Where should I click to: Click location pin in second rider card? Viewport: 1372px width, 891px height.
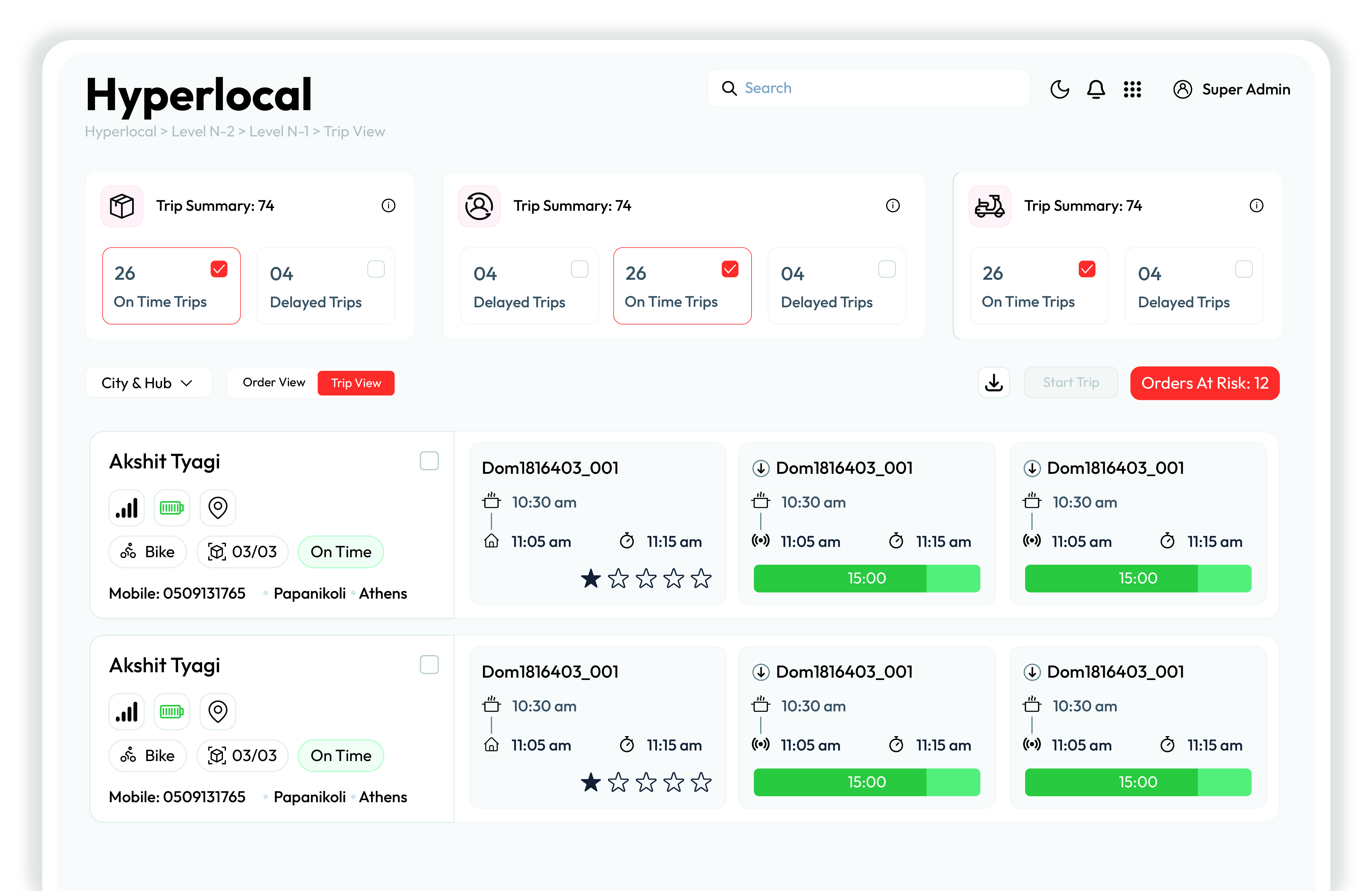tap(217, 712)
